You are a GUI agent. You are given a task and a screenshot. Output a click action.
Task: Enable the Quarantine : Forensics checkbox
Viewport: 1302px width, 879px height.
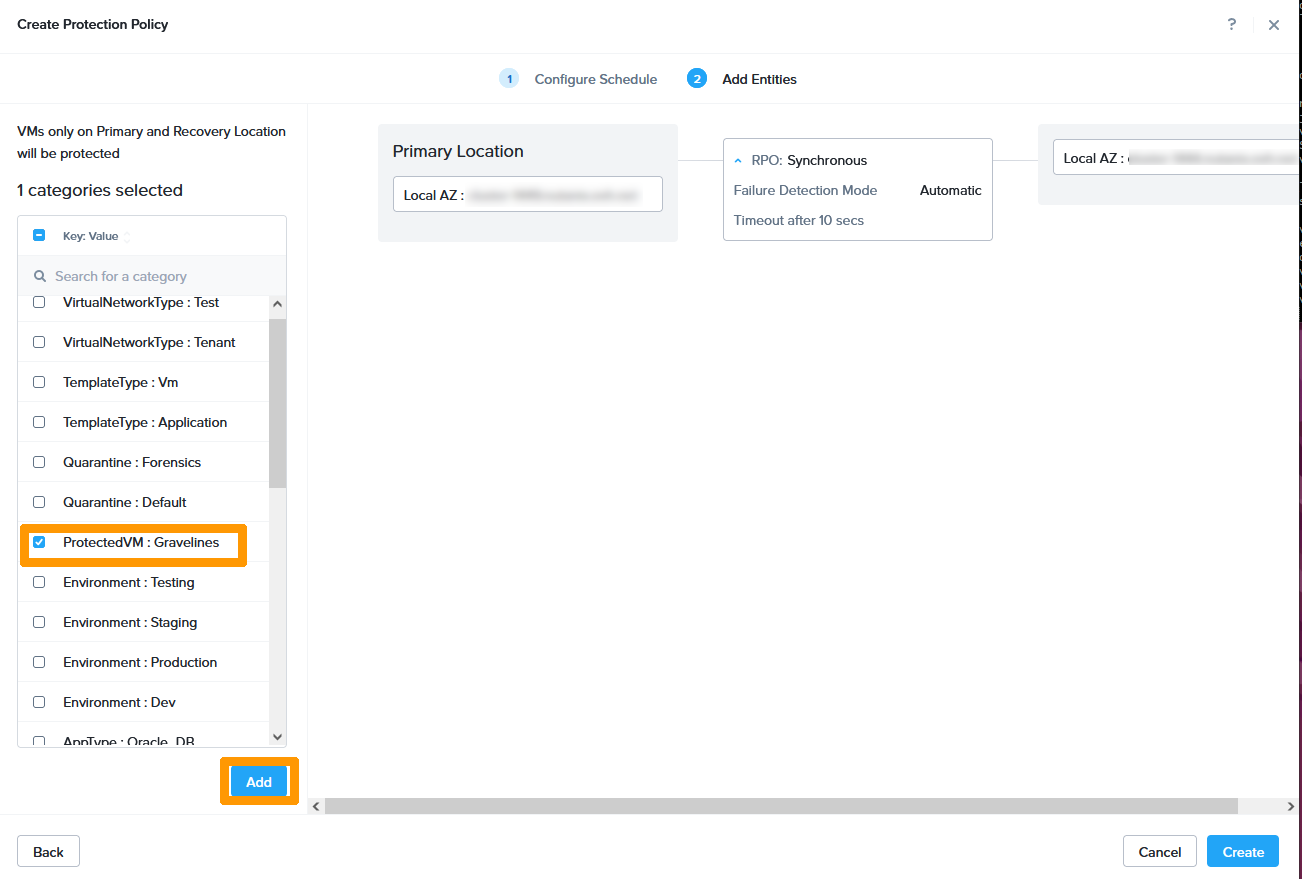coord(39,462)
